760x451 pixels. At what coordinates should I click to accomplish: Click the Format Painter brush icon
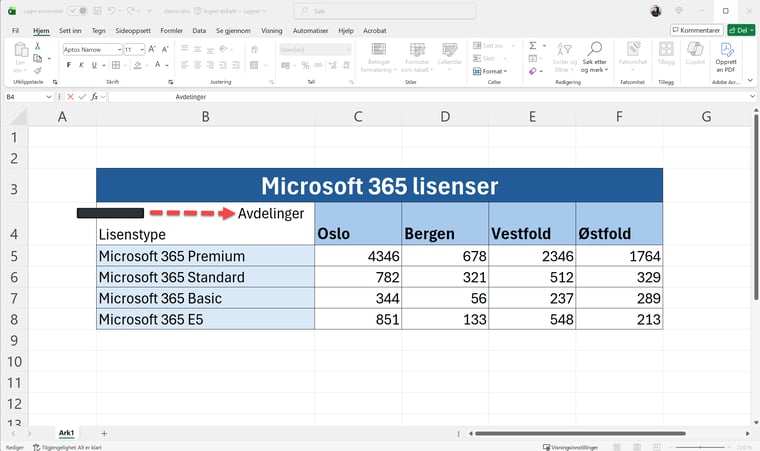click(x=37, y=71)
